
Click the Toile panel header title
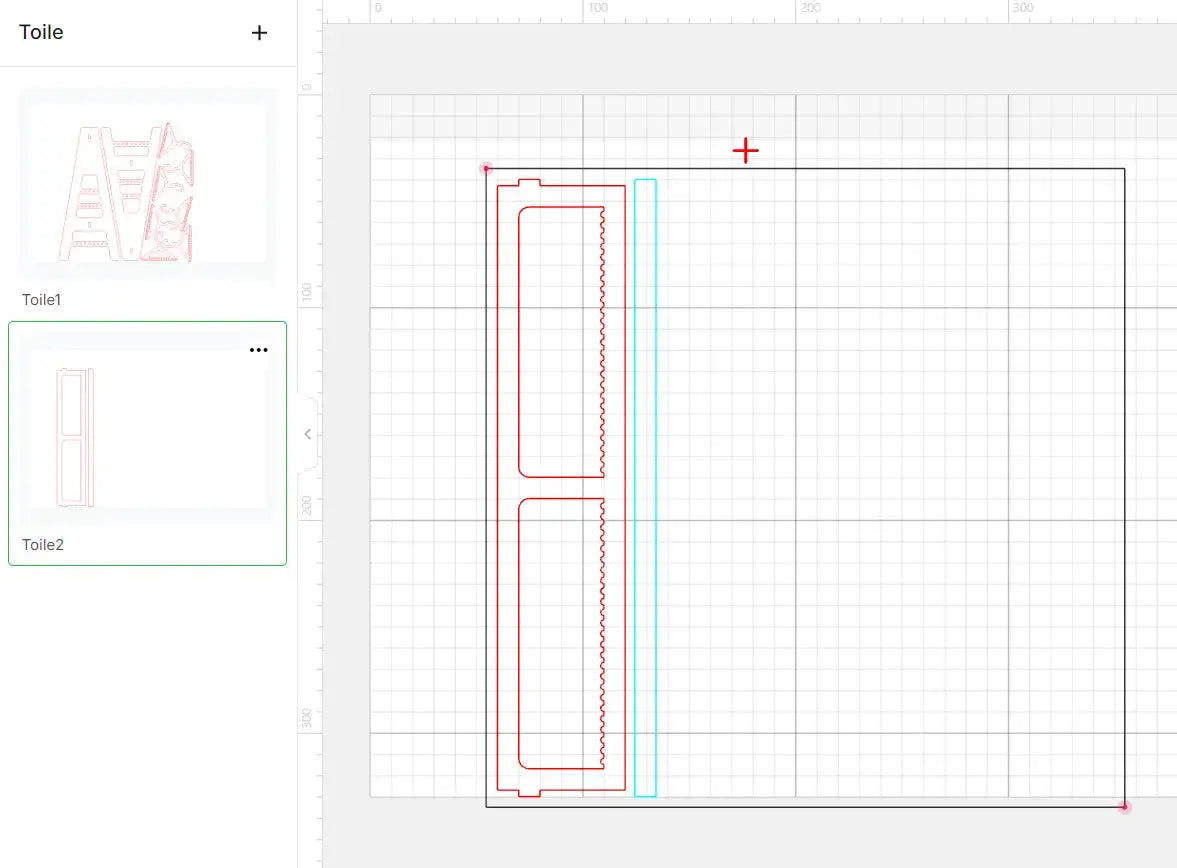pyautogui.click(x=41, y=32)
